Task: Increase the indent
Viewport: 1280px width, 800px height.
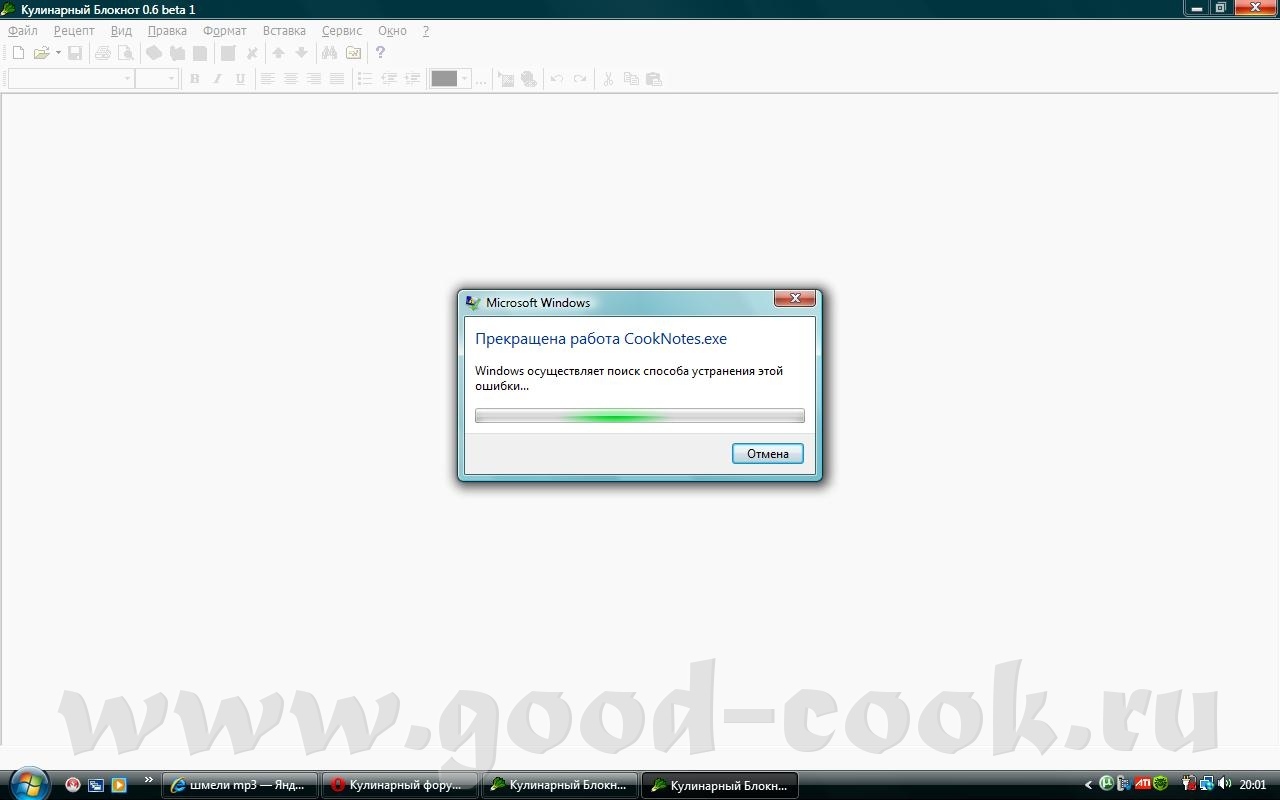Action: point(411,79)
